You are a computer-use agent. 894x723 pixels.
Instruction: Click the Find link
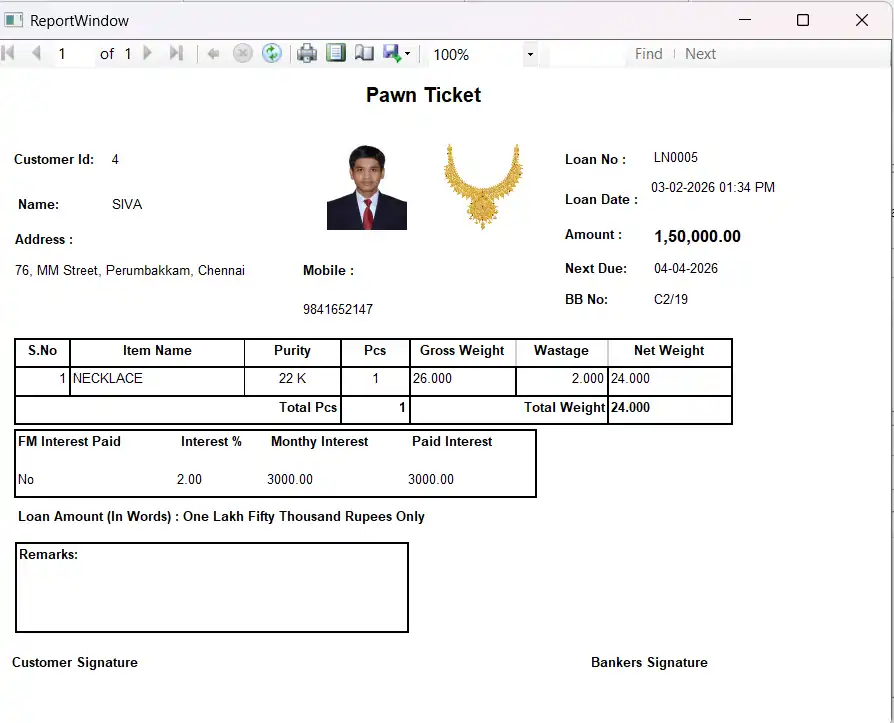(x=649, y=54)
